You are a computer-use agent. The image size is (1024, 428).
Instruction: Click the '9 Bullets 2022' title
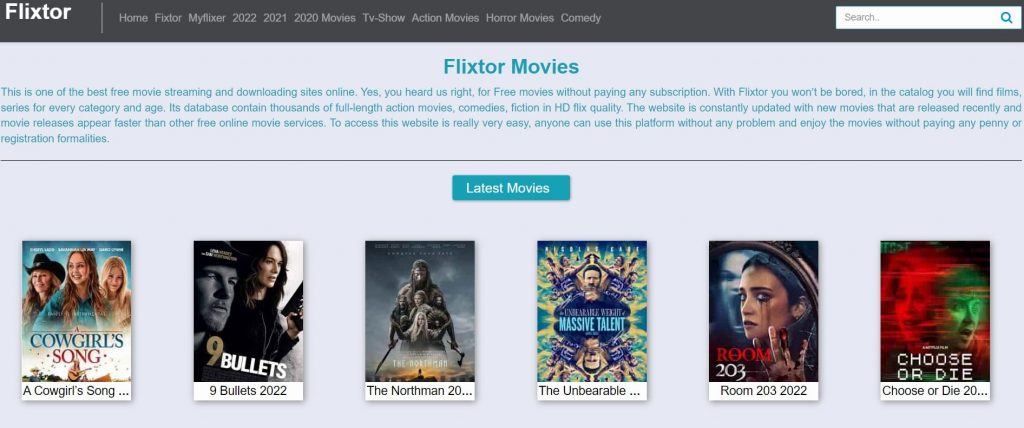tap(248, 391)
